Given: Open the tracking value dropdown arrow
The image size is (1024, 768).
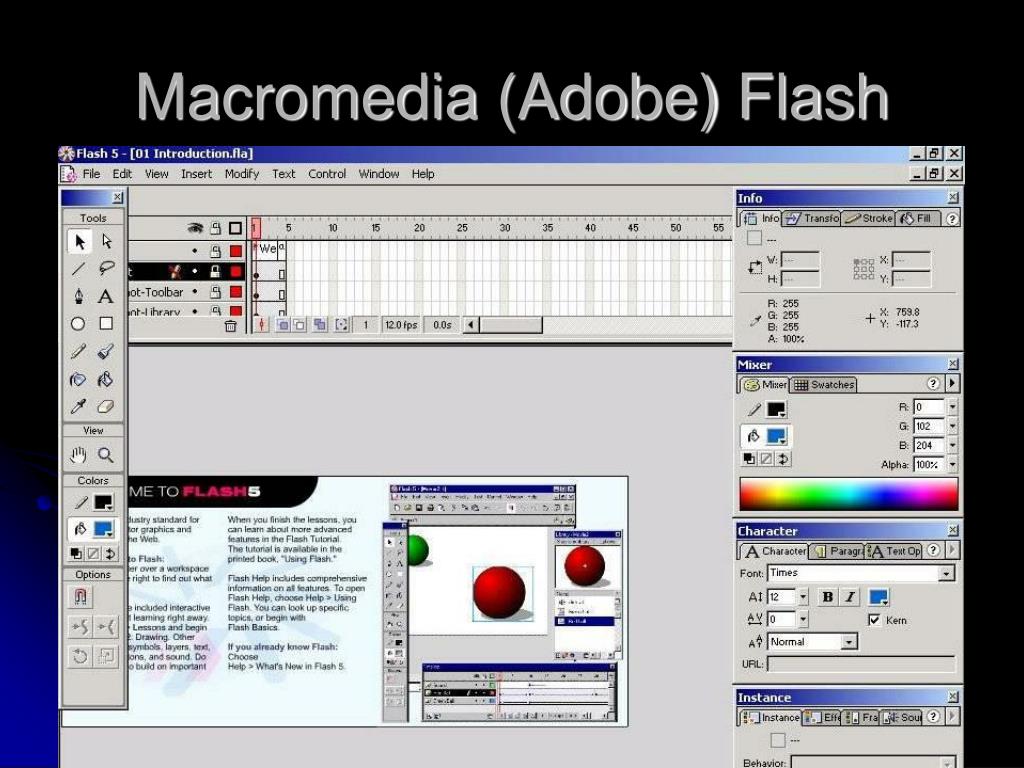Looking at the screenshot, I should 803,619.
